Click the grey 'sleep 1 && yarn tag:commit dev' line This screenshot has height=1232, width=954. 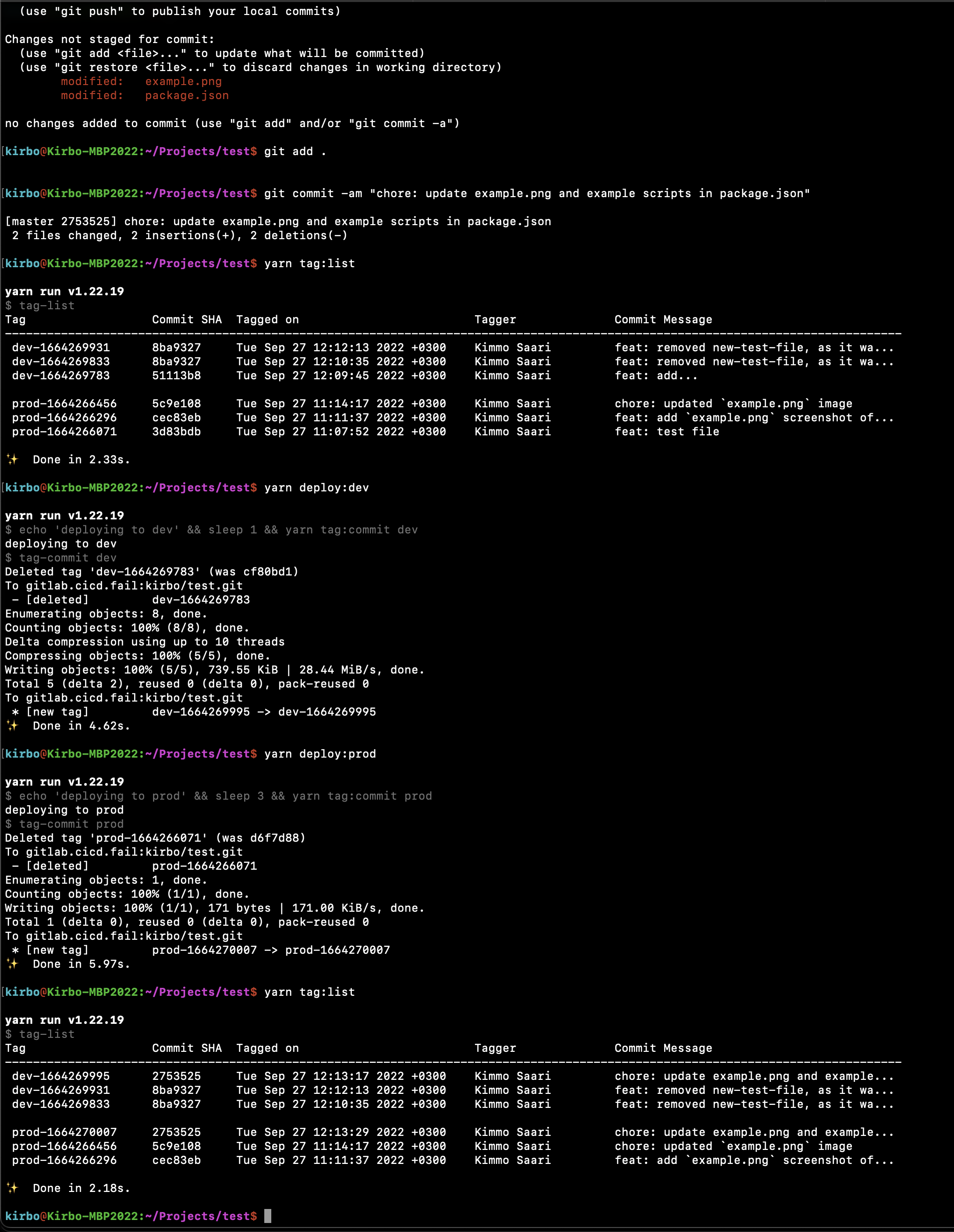(x=212, y=530)
